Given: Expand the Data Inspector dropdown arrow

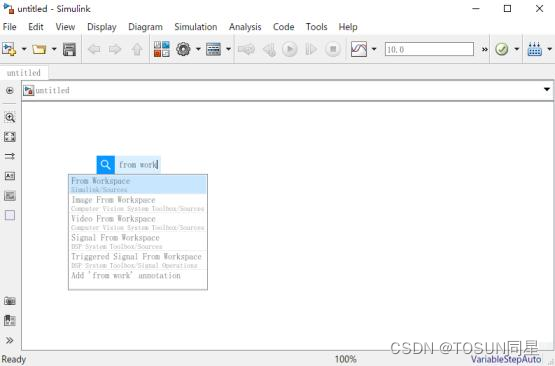Looking at the screenshot, I should coord(374,49).
